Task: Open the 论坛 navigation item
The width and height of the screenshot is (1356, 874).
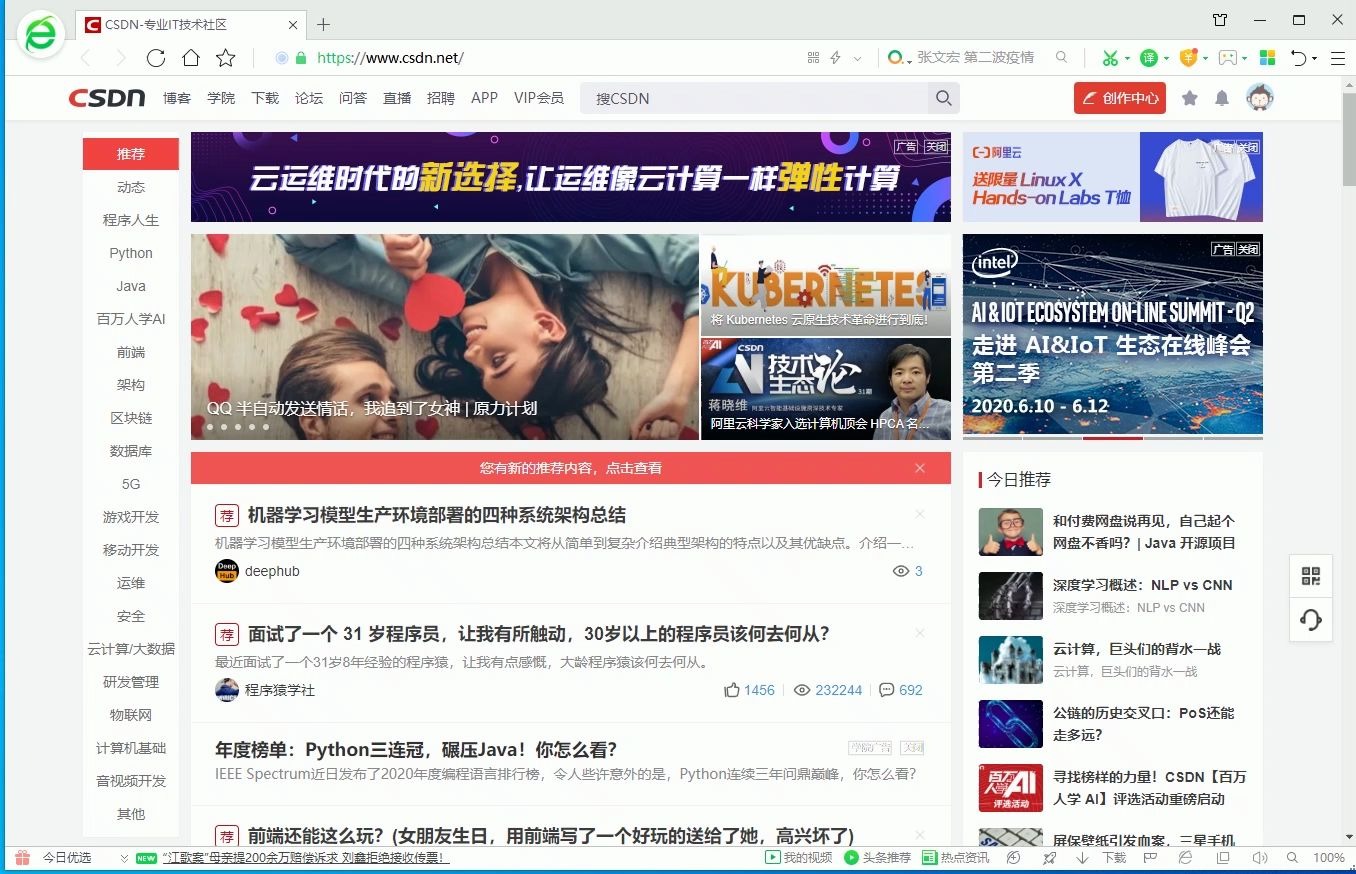Action: click(309, 98)
